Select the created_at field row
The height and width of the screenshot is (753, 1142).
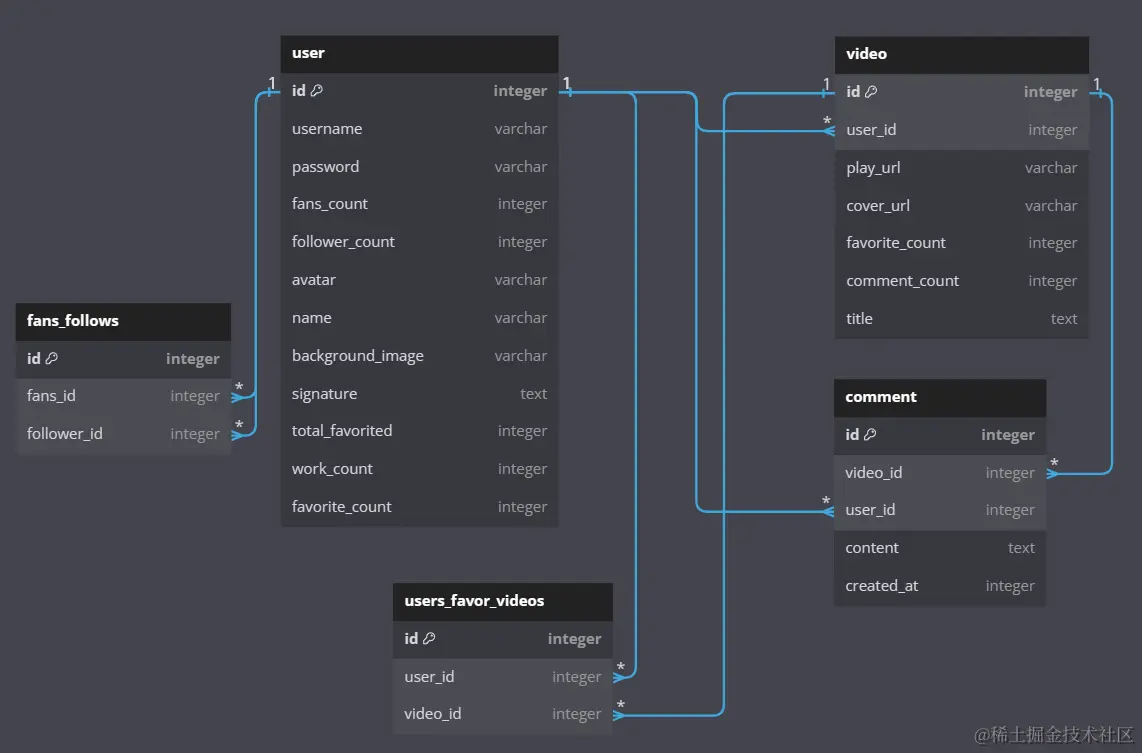click(940, 586)
